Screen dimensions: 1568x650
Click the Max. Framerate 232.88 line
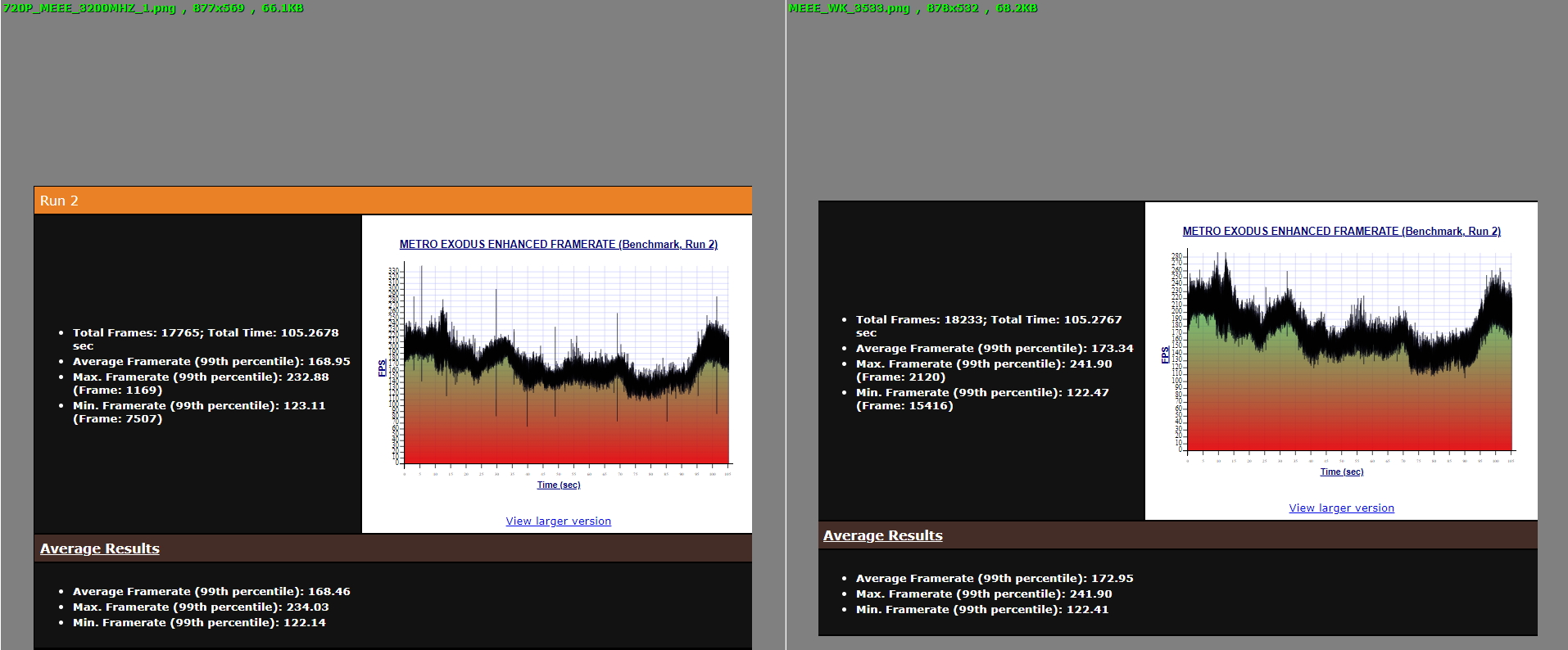coord(201,383)
